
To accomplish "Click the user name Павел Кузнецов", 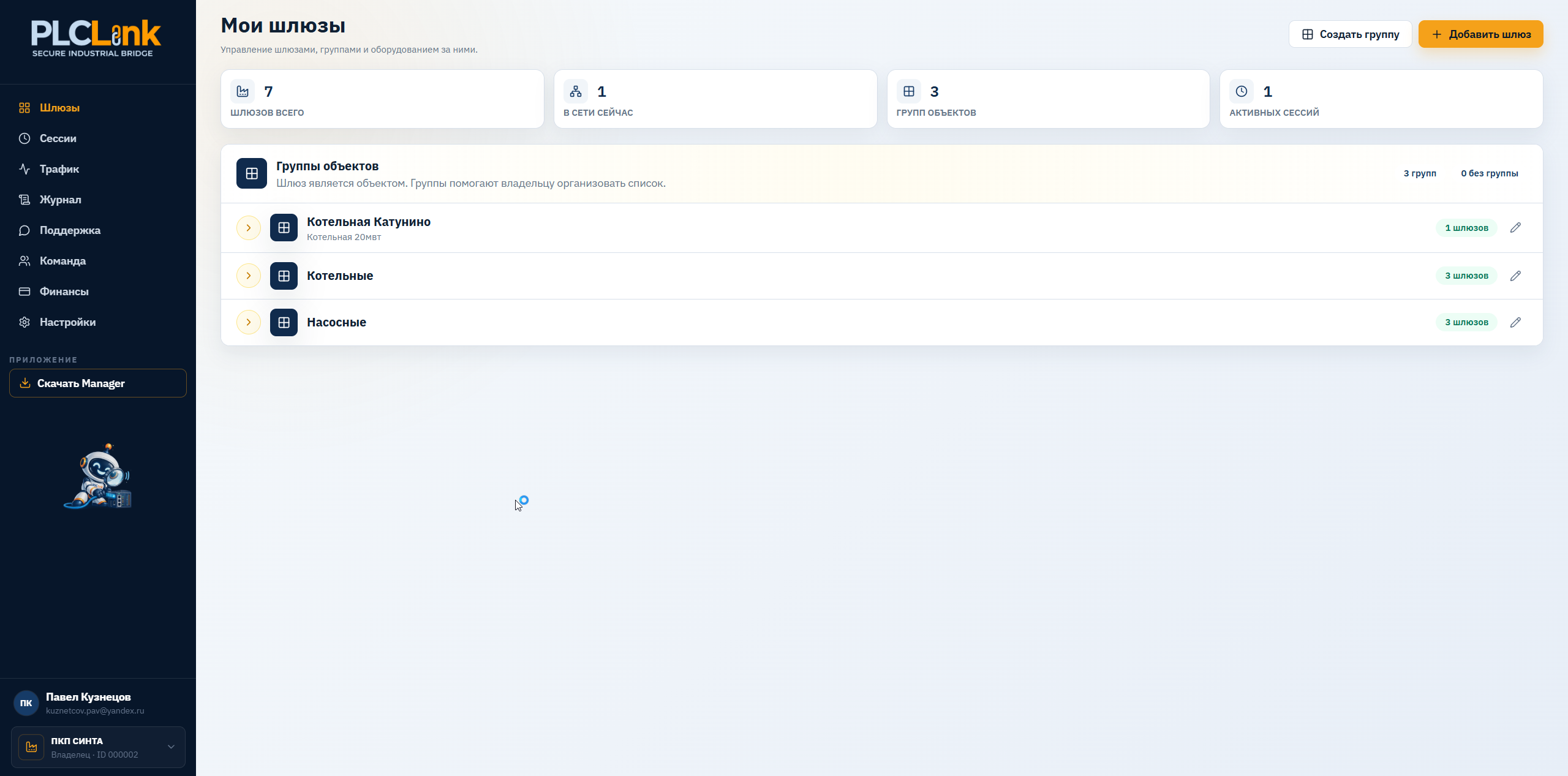I will [x=88, y=697].
